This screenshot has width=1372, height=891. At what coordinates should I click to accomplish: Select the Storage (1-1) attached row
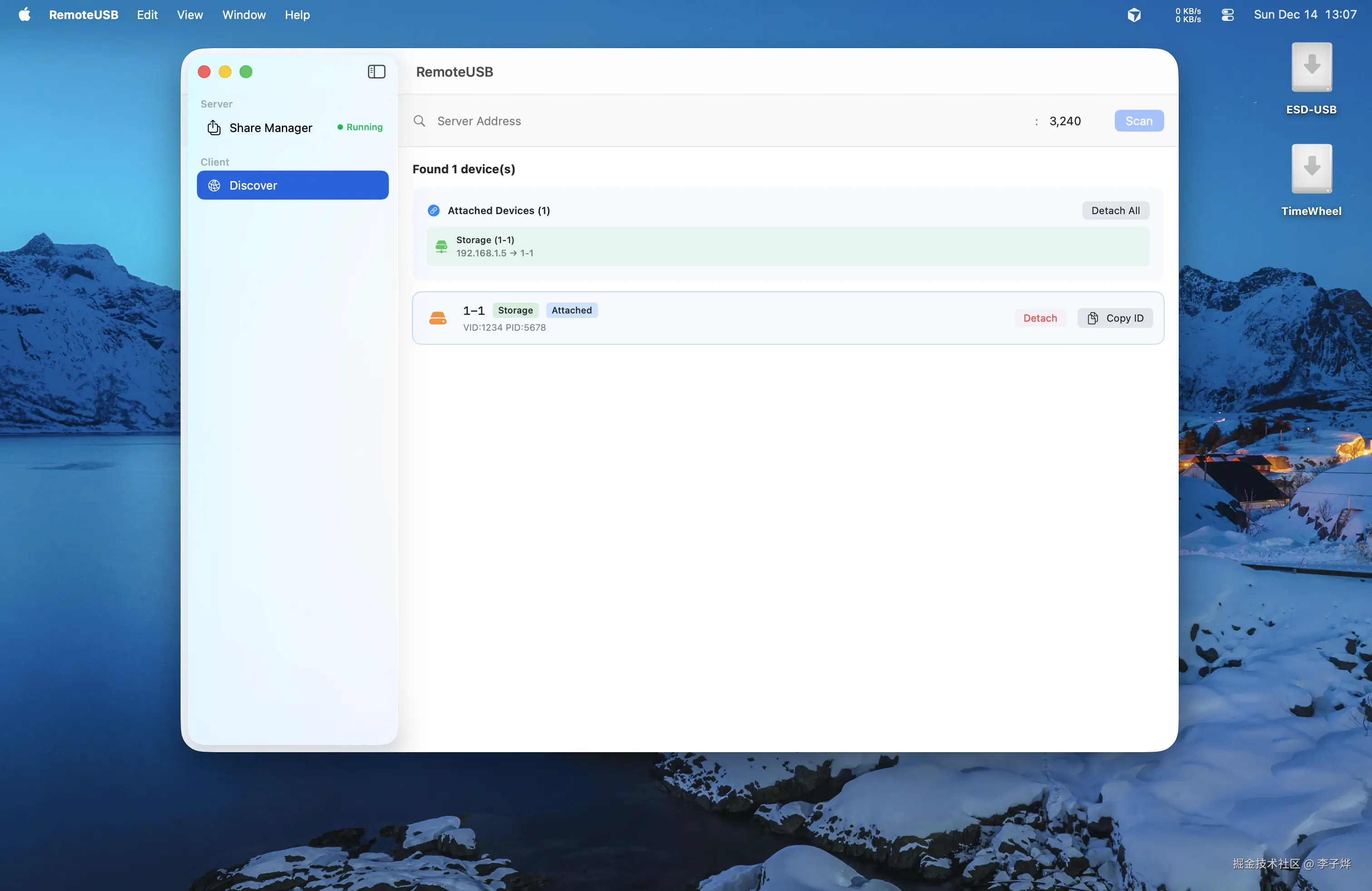pyautogui.click(x=788, y=247)
